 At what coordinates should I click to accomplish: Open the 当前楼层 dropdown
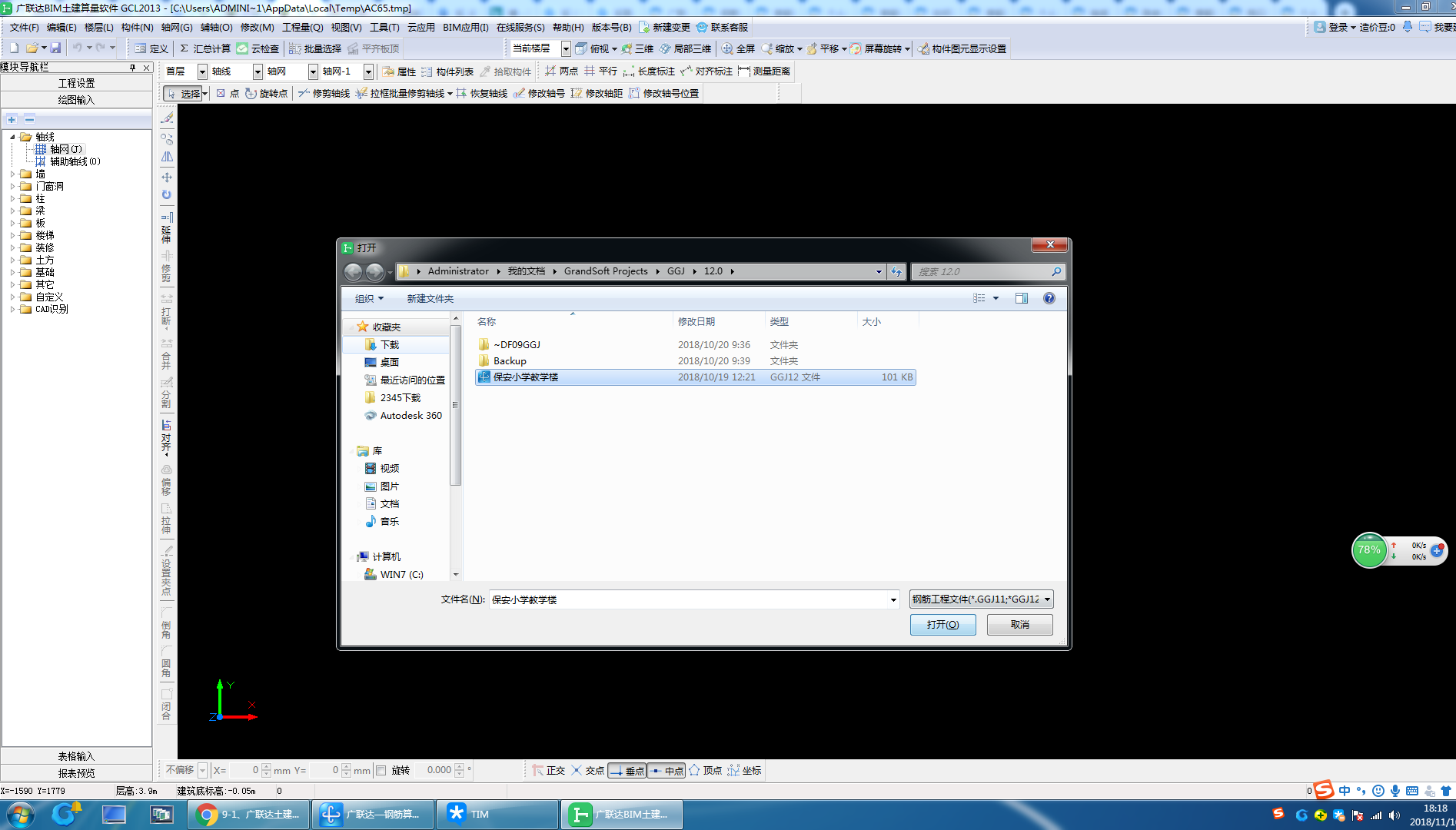tap(566, 48)
